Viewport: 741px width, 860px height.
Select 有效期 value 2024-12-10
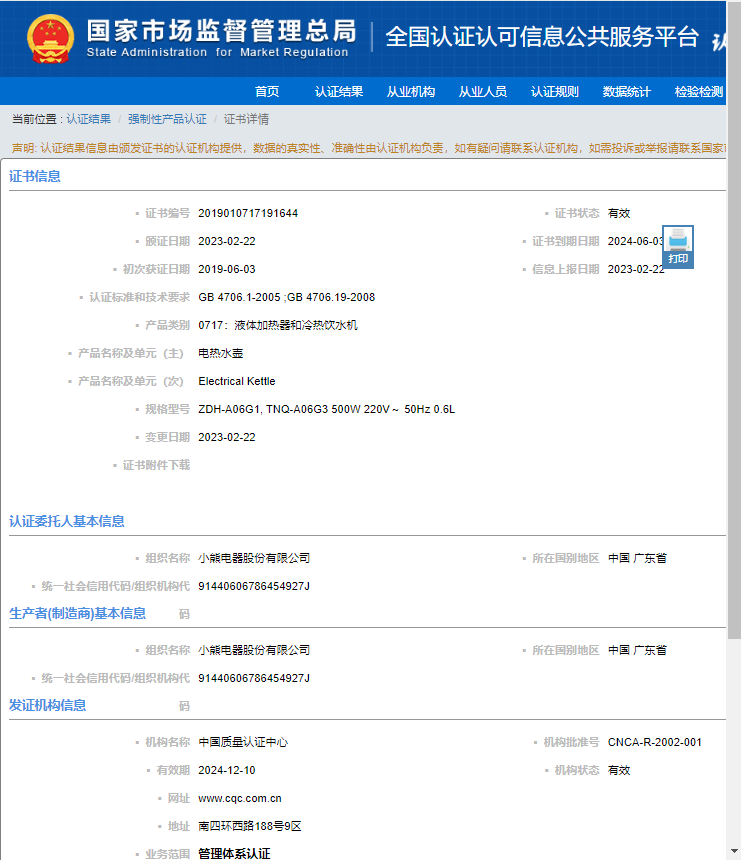227,771
